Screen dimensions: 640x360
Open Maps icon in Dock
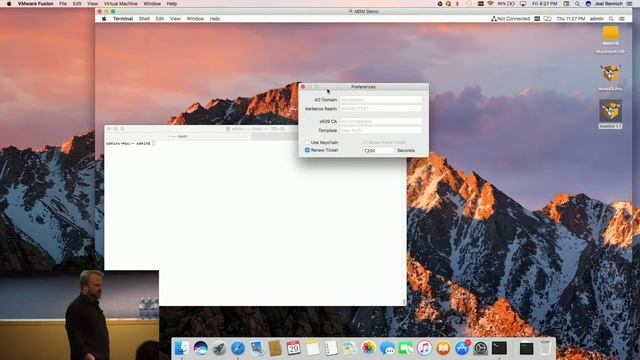(350, 348)
